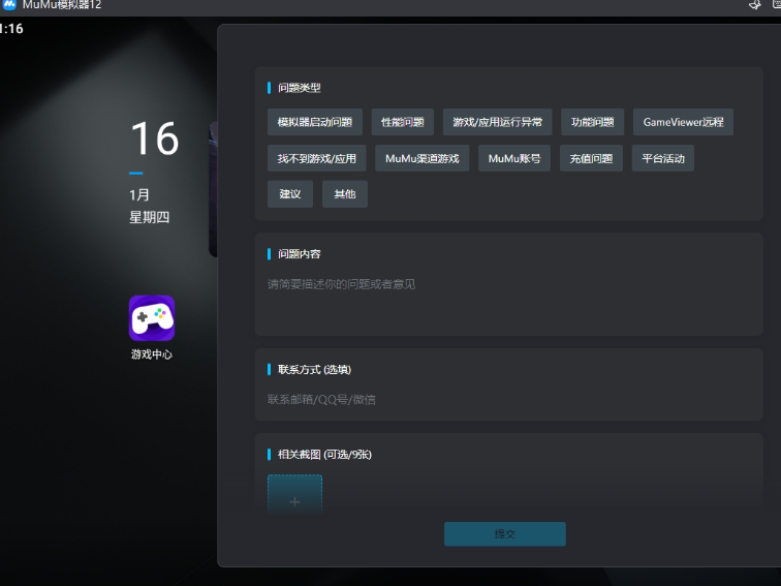
Task: Click the 问题类型 section heading
Action: point(299,88)
